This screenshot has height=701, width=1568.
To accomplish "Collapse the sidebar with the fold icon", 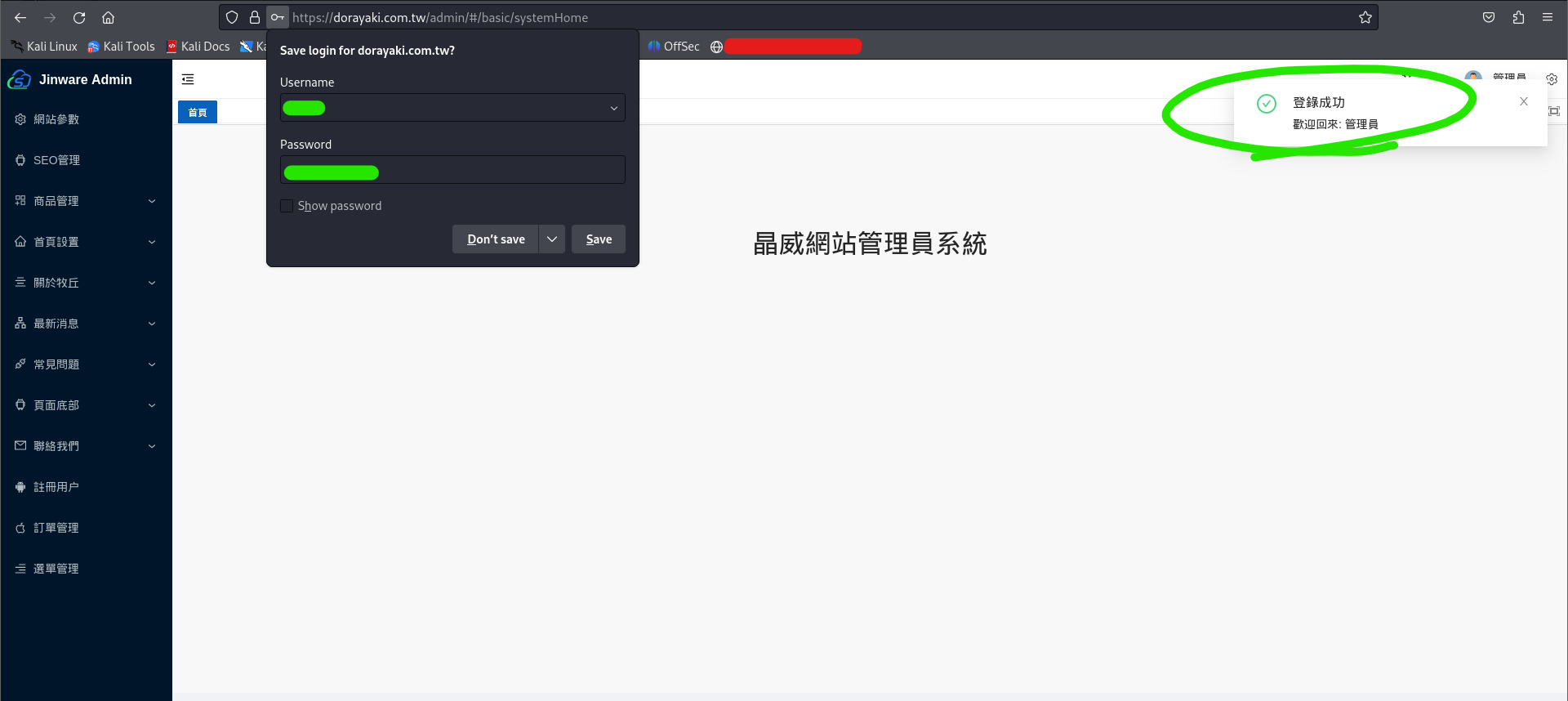I will (x=188, y=79).
